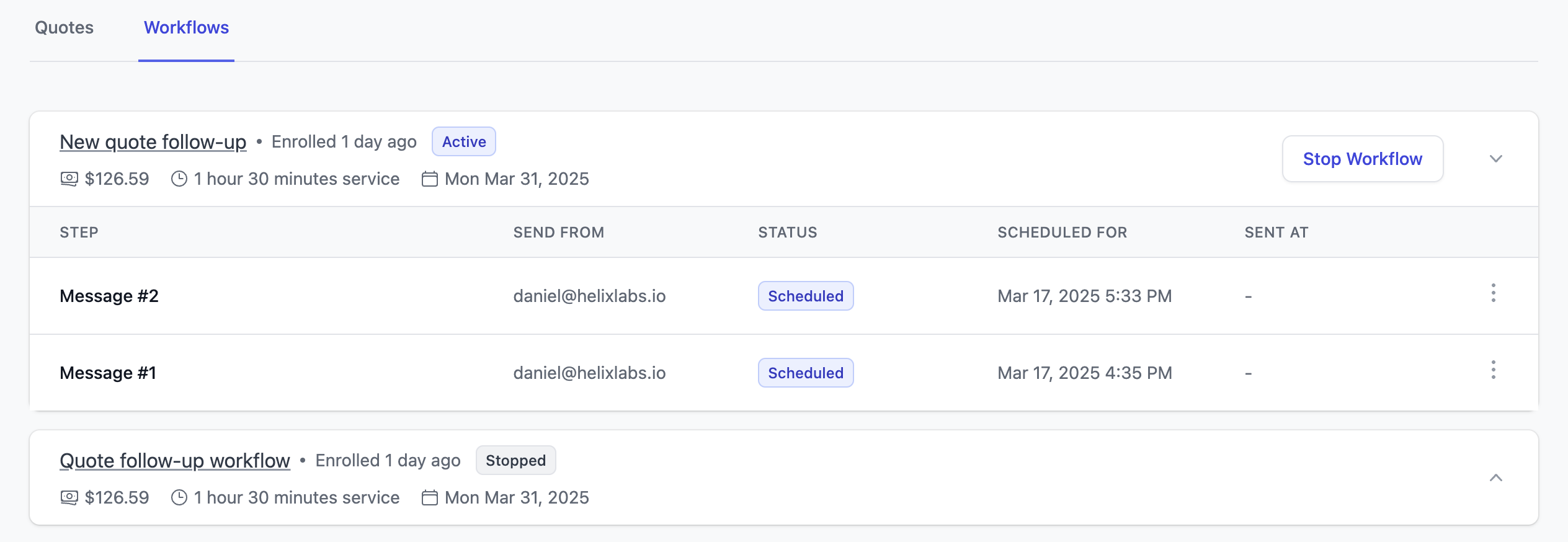
Task: Open the Quote follow-up workflow link
Action: pyautogui.click(x=175, y=461)
